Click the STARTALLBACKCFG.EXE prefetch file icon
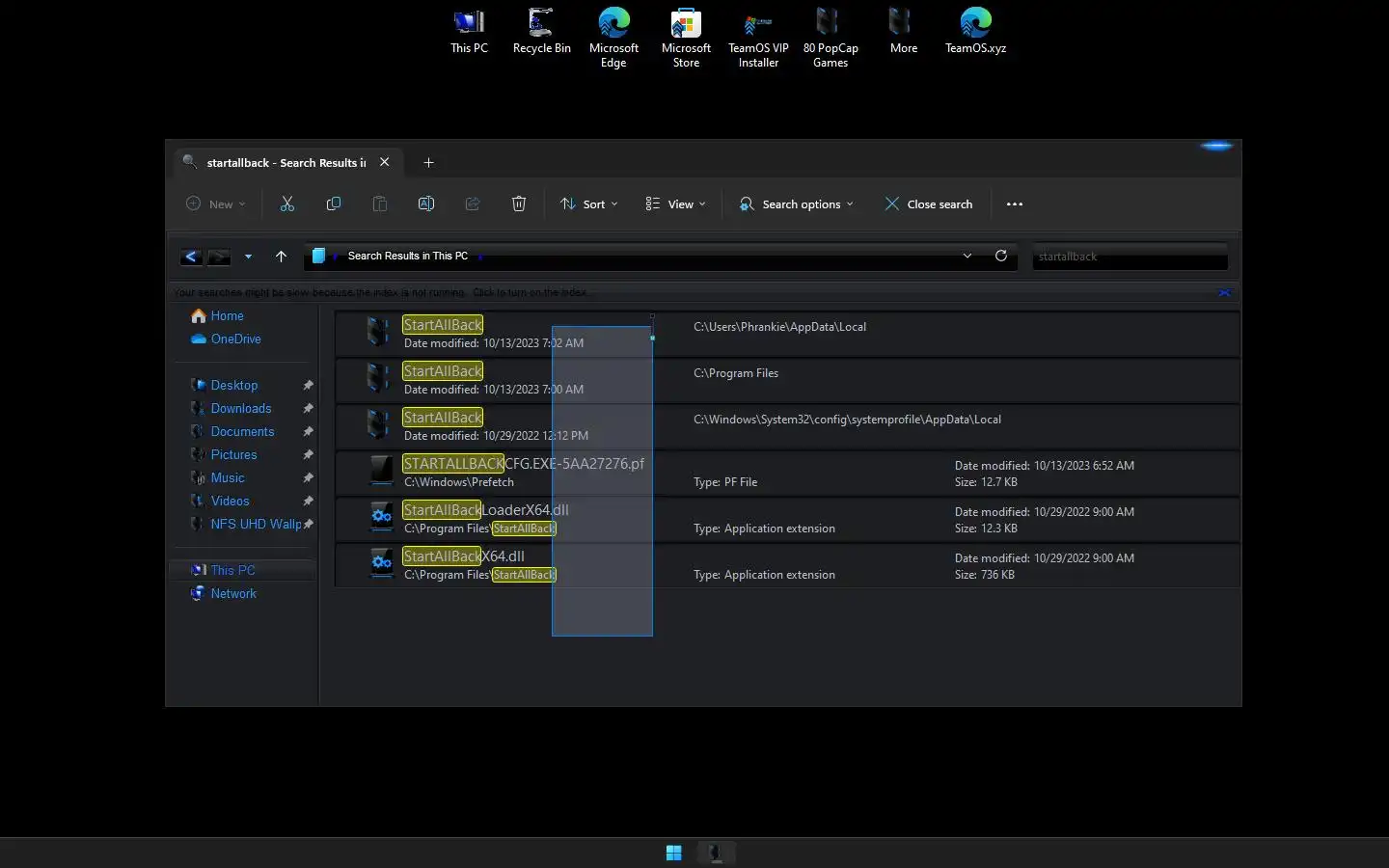 click(x=382, y=472)
